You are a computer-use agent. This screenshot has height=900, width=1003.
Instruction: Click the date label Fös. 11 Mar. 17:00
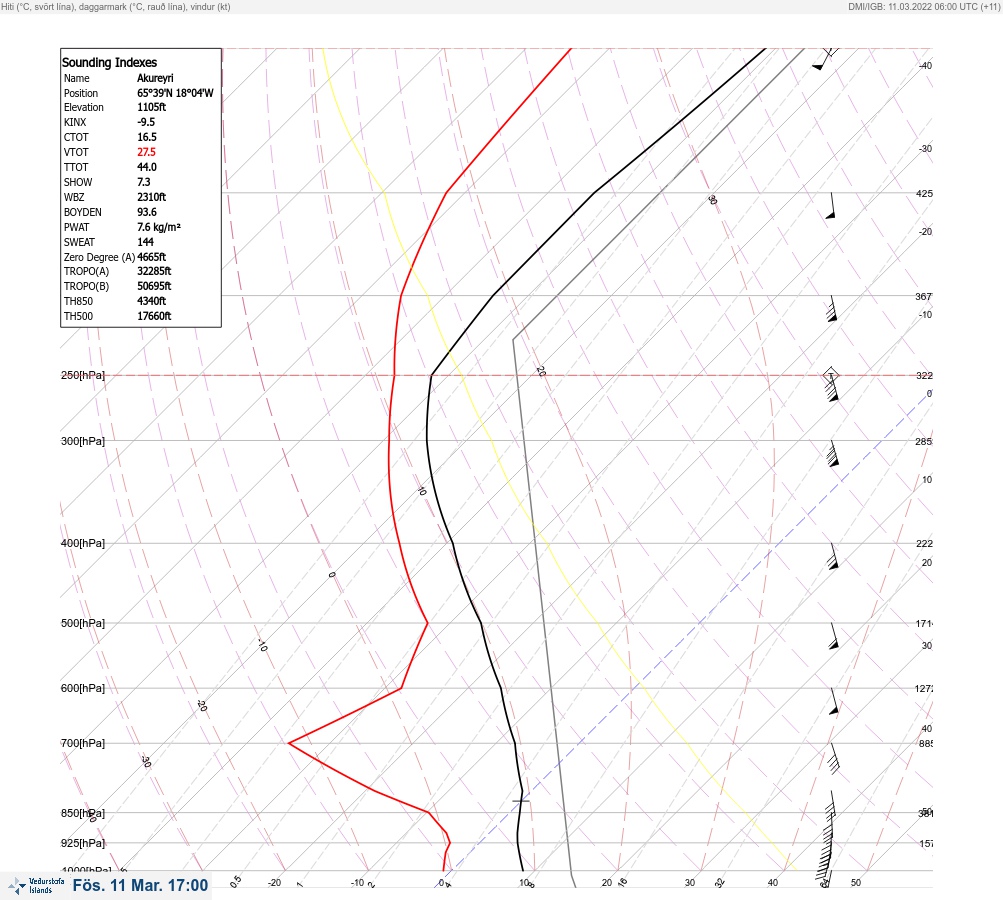(140, 885)
